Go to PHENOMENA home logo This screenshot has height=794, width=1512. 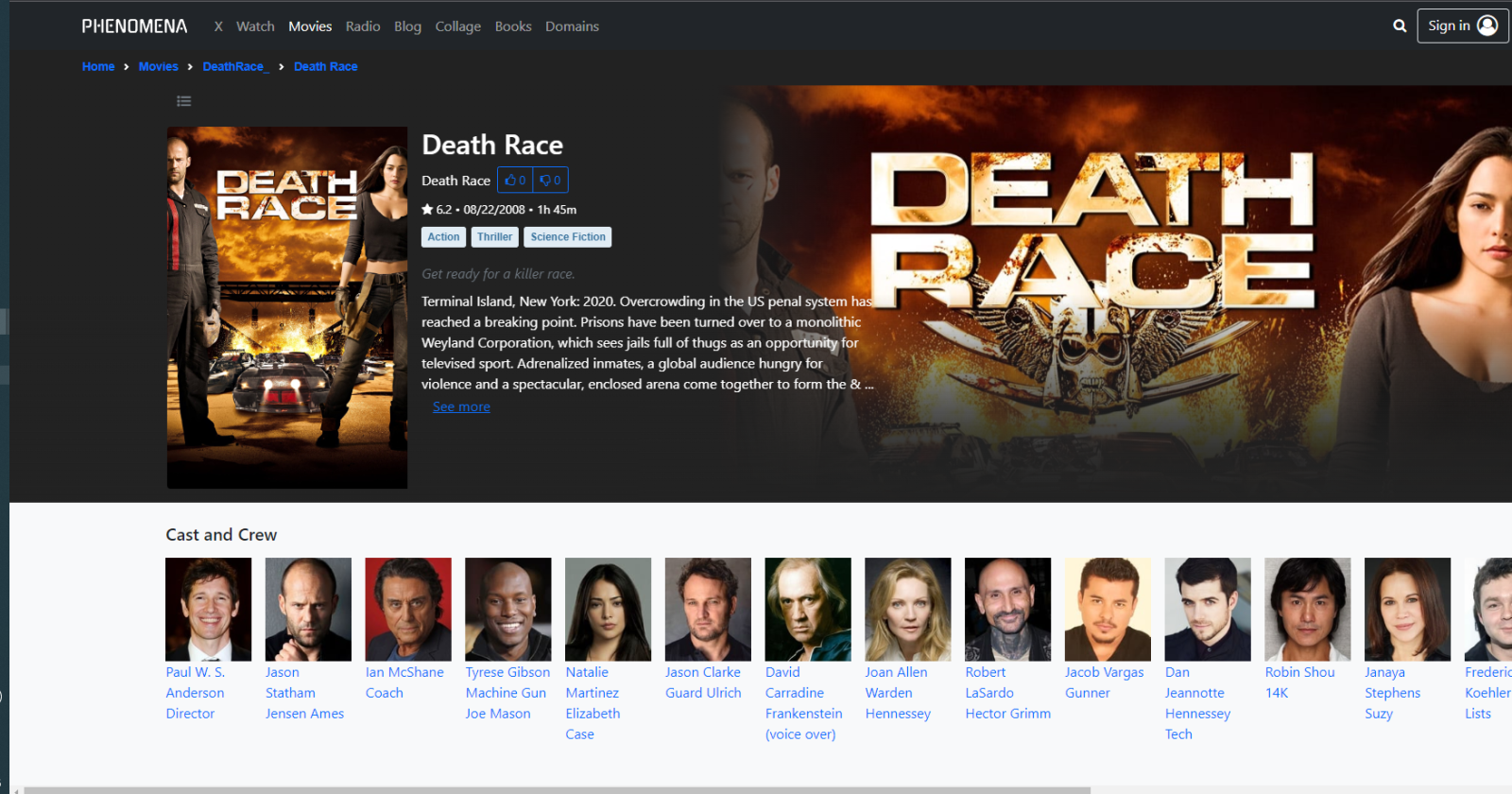[x=134, y=26]
